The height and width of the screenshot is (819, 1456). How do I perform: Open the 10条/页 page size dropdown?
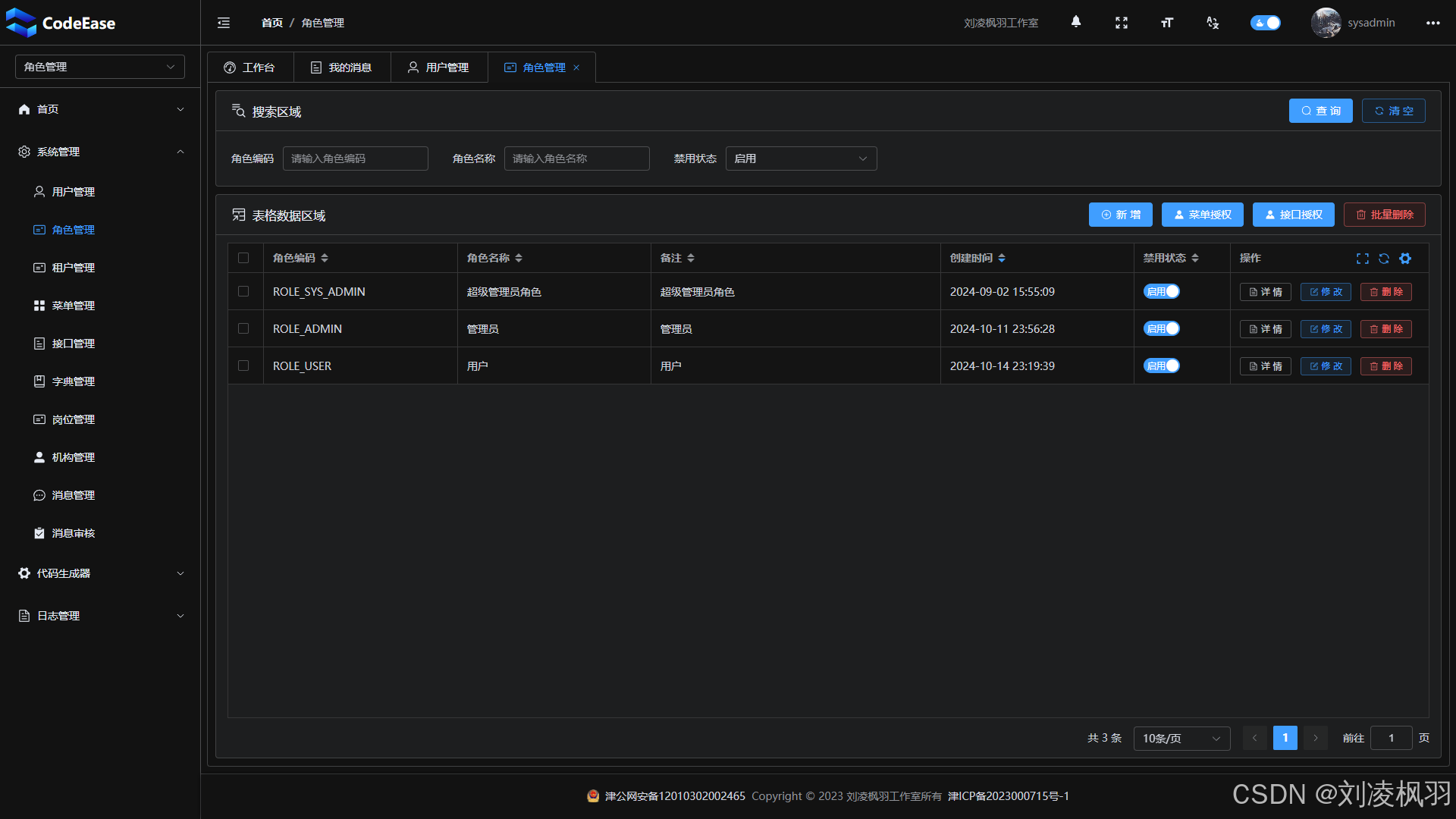click(1181, 738)
